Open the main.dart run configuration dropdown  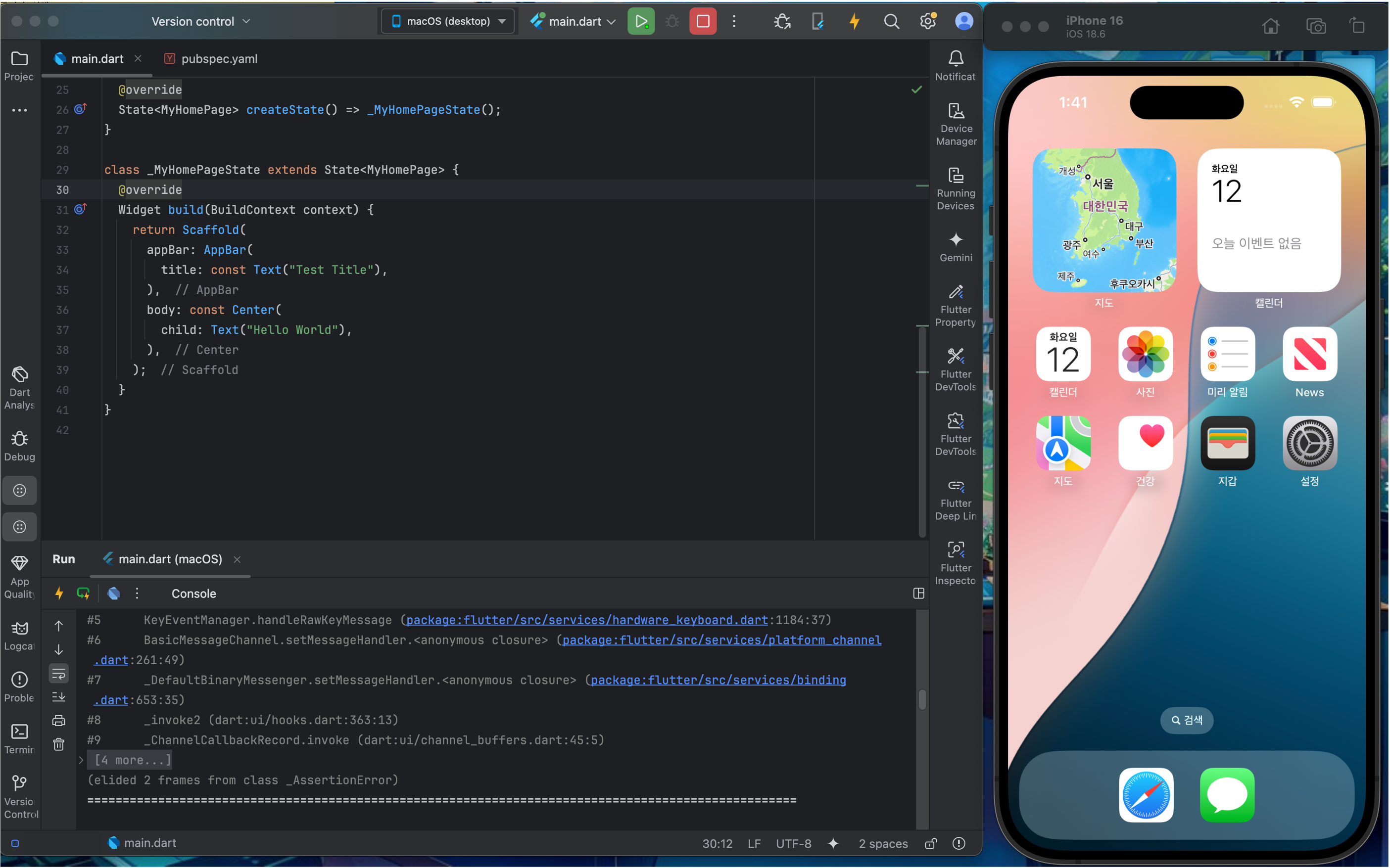pyautogui.click(x=573, y=21)
